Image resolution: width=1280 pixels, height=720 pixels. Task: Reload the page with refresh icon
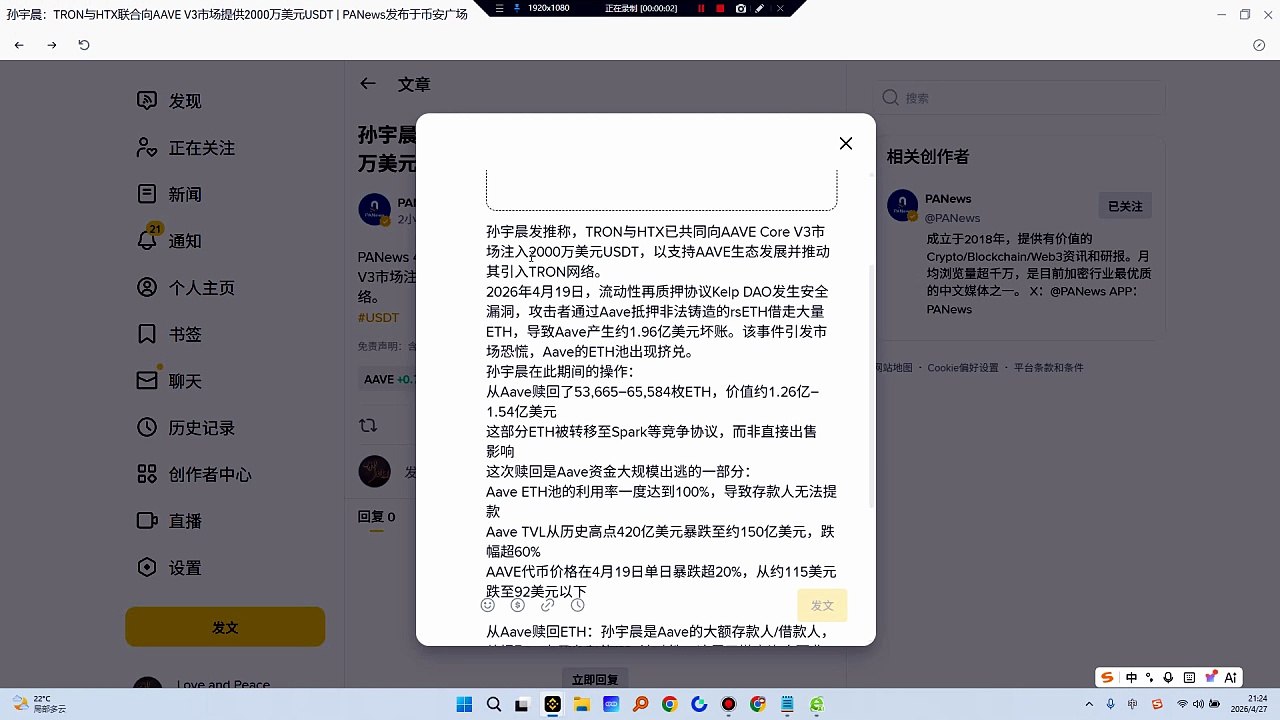(x=84, y=45)
